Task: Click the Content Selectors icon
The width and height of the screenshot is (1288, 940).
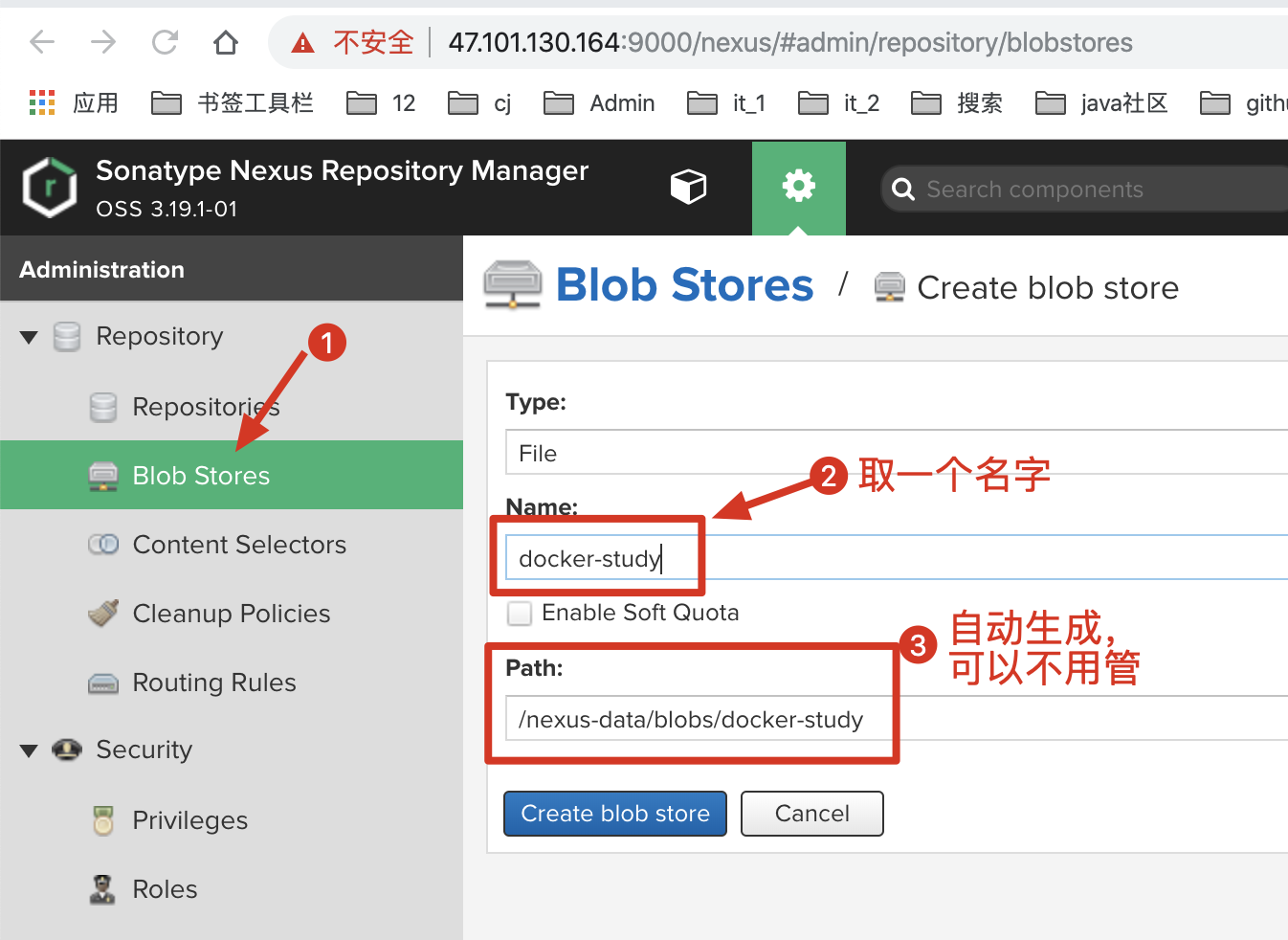Action: click(103, 544)
